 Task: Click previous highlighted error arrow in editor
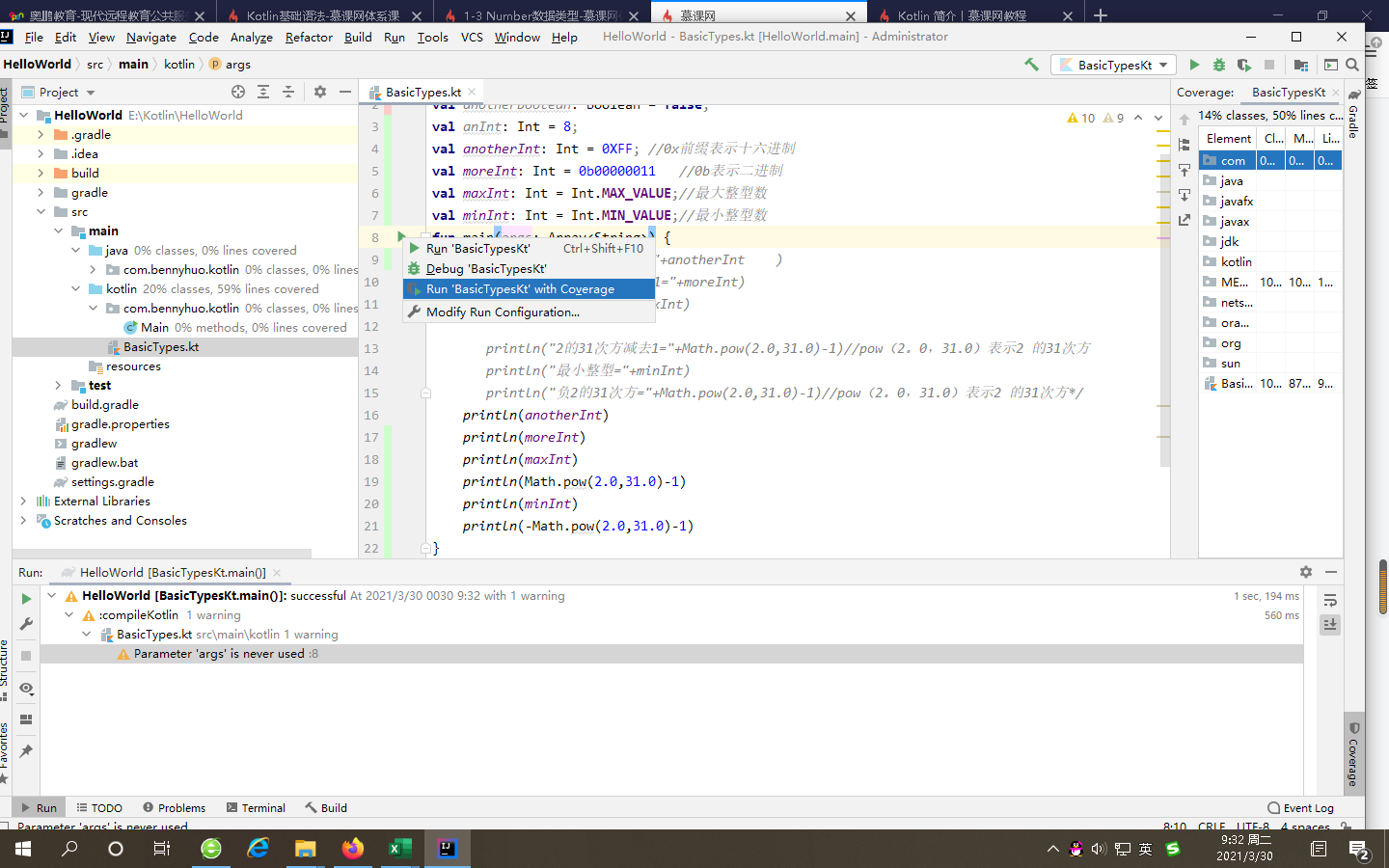pos(1138,118)
